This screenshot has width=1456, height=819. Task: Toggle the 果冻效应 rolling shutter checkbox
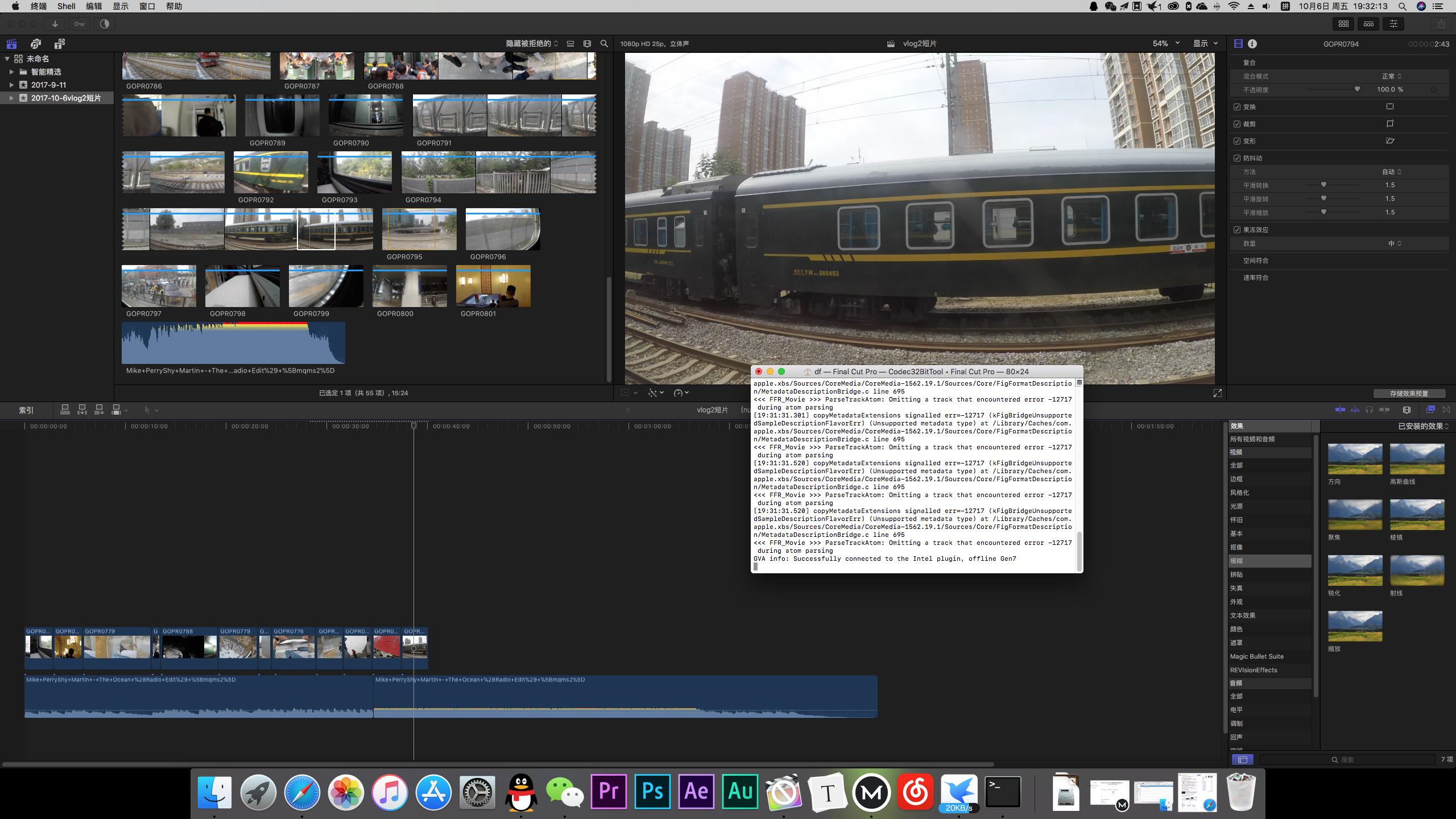[x=1237, y=230]
